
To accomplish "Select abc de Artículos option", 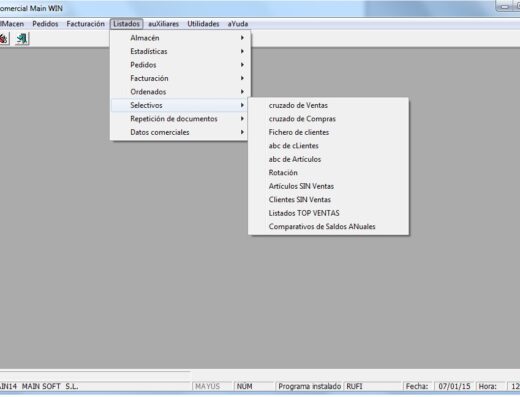I will (x=328, y=159).
